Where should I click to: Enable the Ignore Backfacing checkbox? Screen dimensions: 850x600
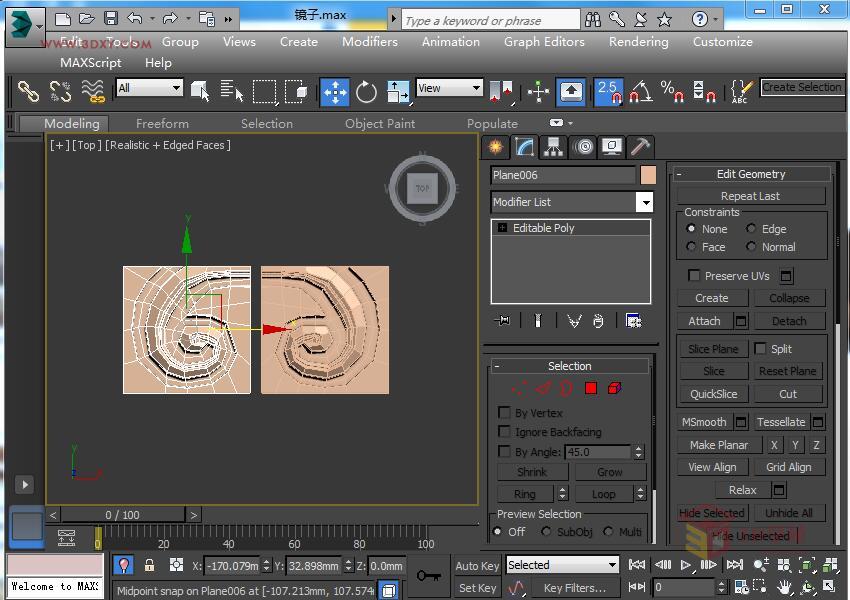[505, 431]
